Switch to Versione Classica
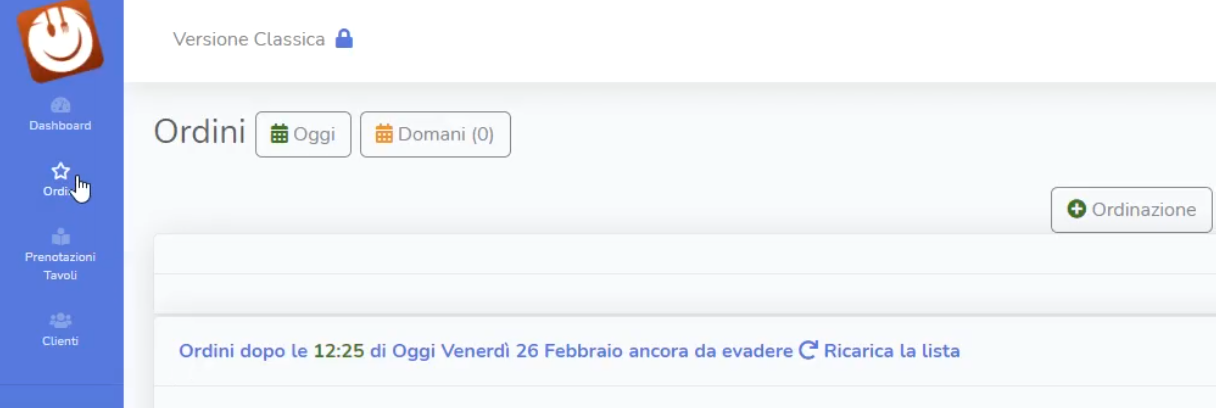The image size is (1216, 408). [249, 39]
